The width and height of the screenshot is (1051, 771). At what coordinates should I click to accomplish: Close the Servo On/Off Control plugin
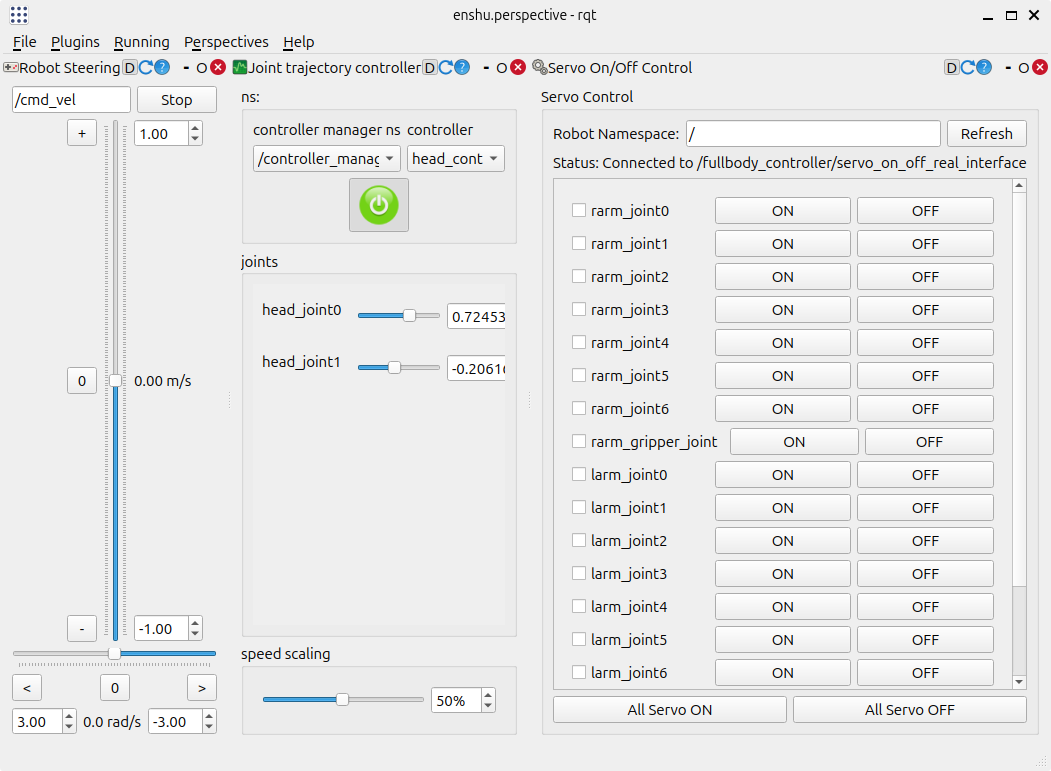pyautogui.click(x=1040, y=68)
